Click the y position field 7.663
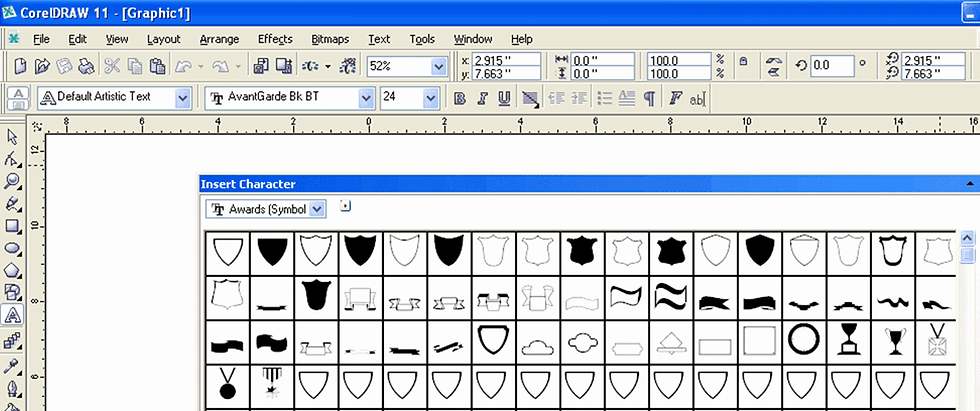980x411 pixels. (x=507, y=74)
